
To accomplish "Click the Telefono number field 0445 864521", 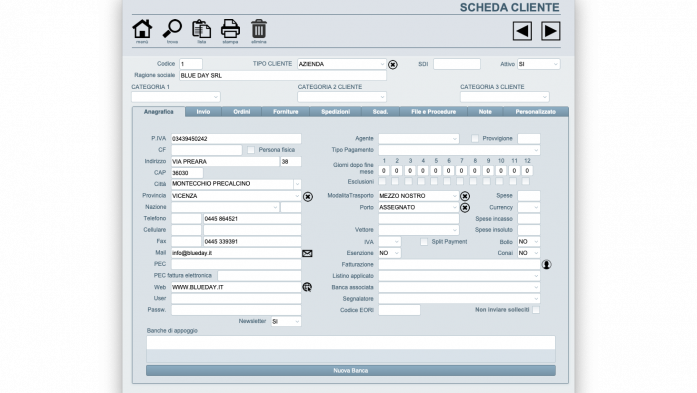I will tap(252, 219).
